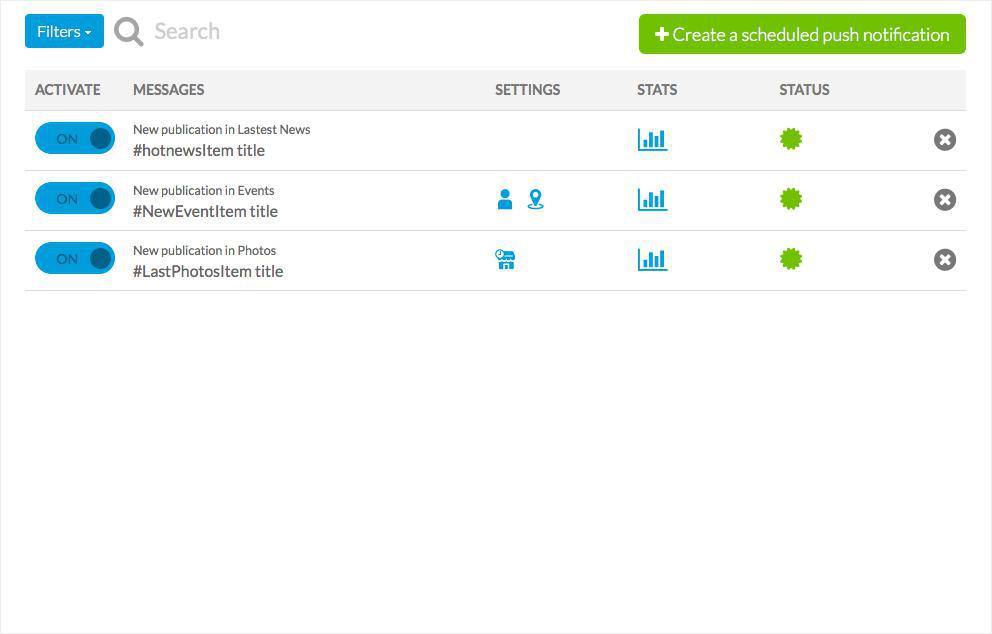Click the user targeting icon in Events row

click(x=505, y=200)
